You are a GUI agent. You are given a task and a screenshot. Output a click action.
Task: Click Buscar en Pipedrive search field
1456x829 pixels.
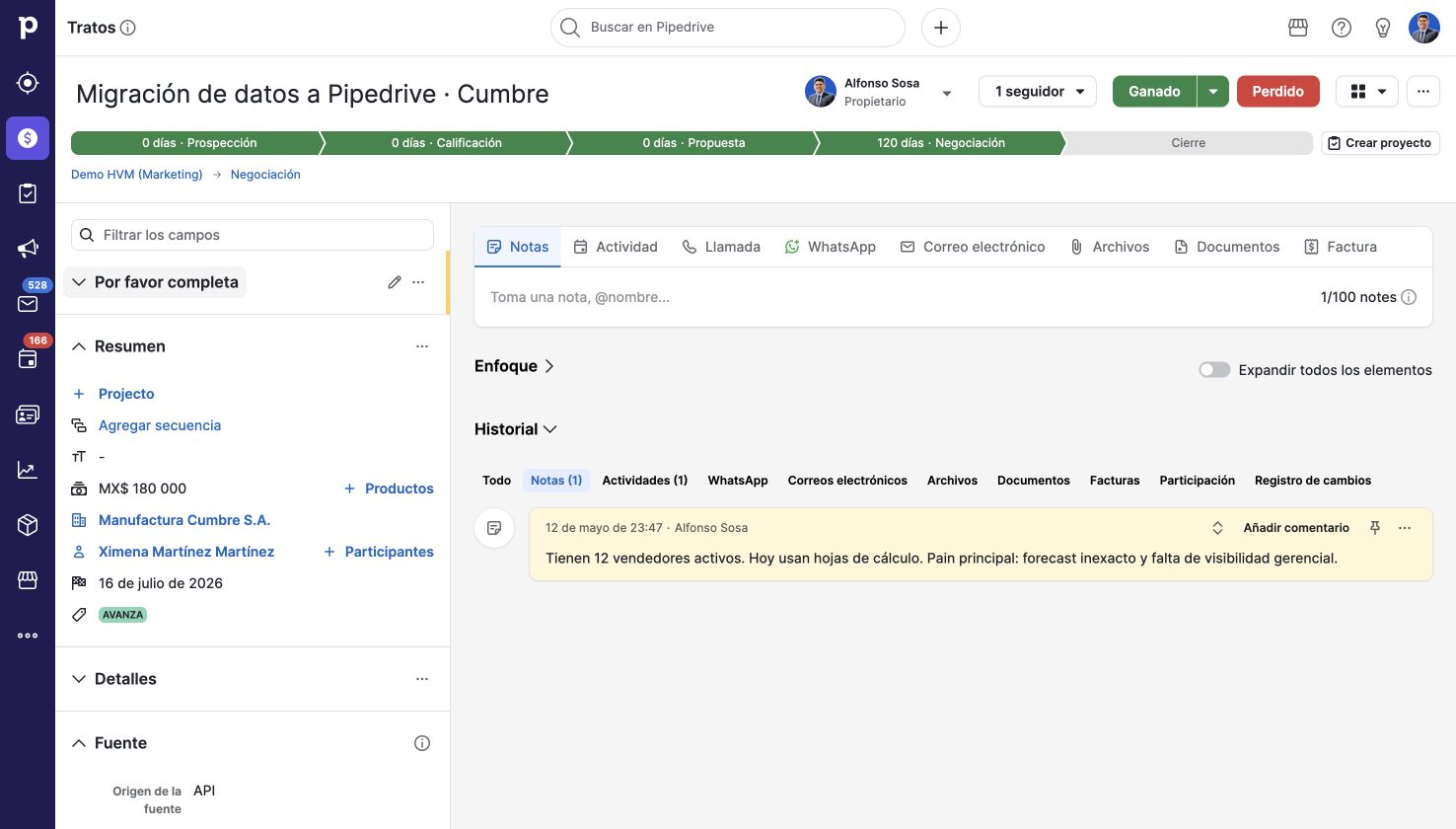728,28
